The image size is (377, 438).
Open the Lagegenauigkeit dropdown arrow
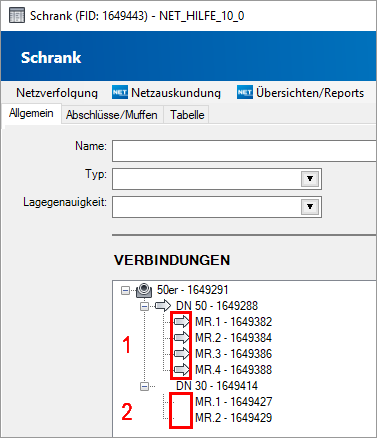(310, 207)
